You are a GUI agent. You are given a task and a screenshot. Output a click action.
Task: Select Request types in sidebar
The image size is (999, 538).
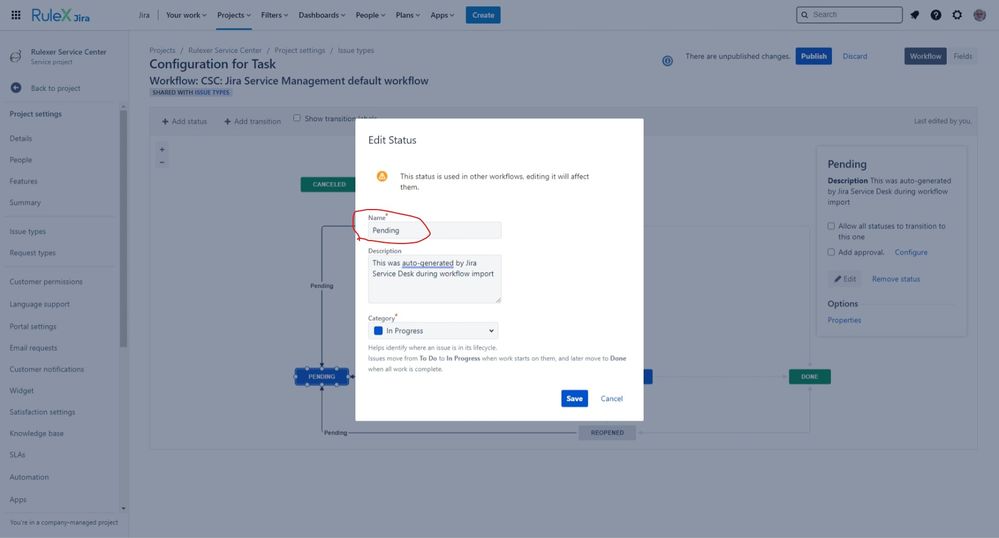32,253
